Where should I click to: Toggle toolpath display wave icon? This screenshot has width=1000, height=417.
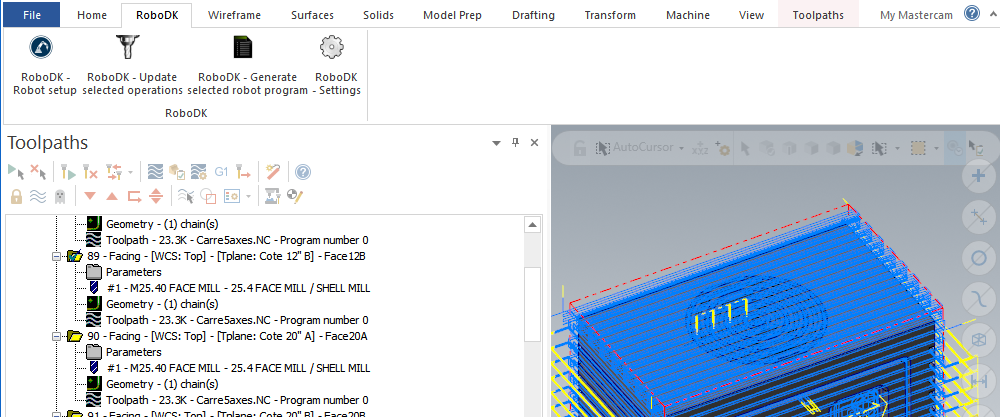click(38, 196)
